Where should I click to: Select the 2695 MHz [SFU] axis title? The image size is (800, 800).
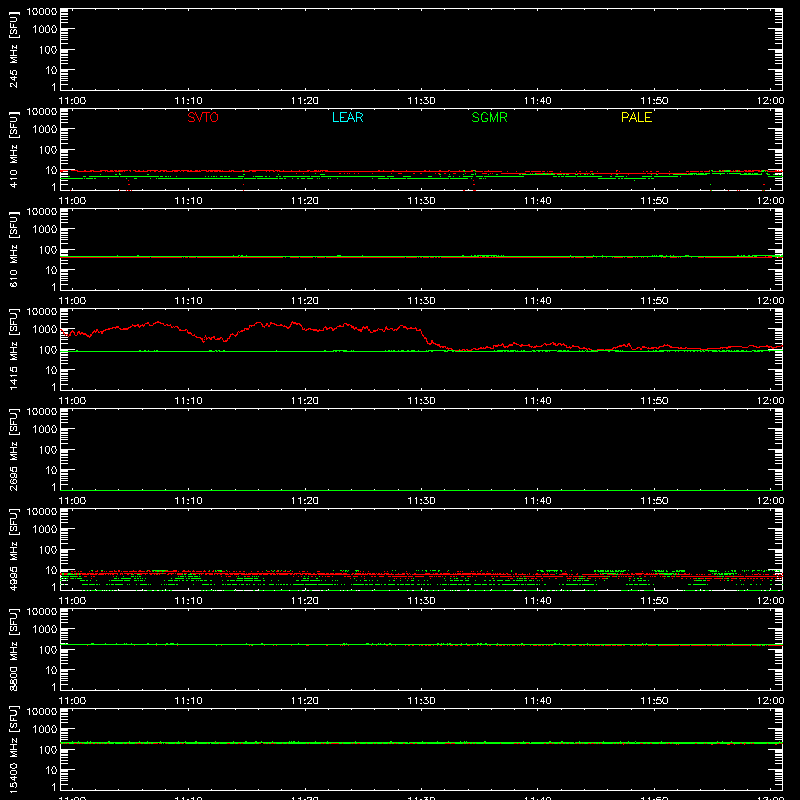click(13, 449)
